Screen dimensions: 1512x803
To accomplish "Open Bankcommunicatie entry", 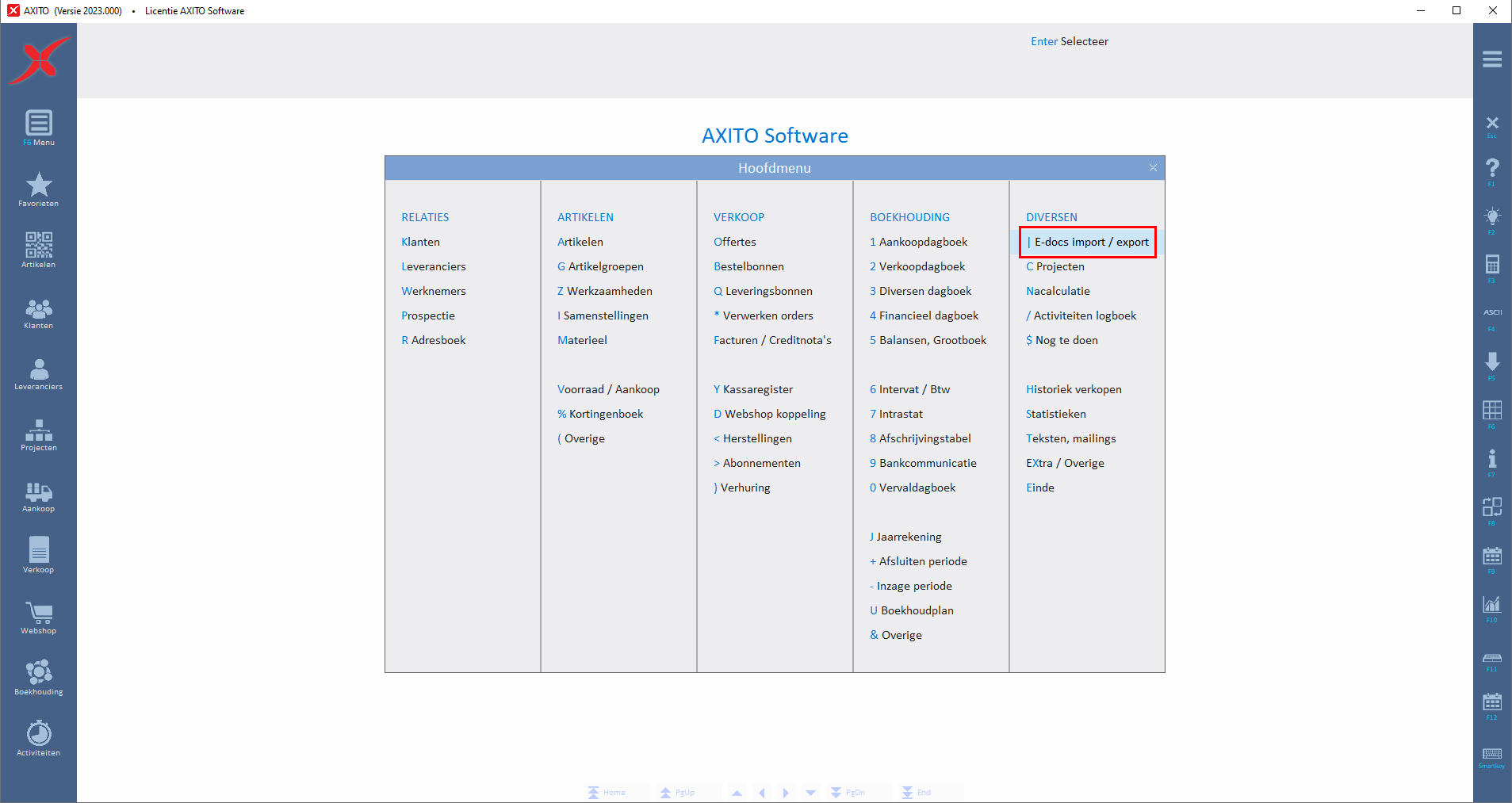I will tap(923, 463).
